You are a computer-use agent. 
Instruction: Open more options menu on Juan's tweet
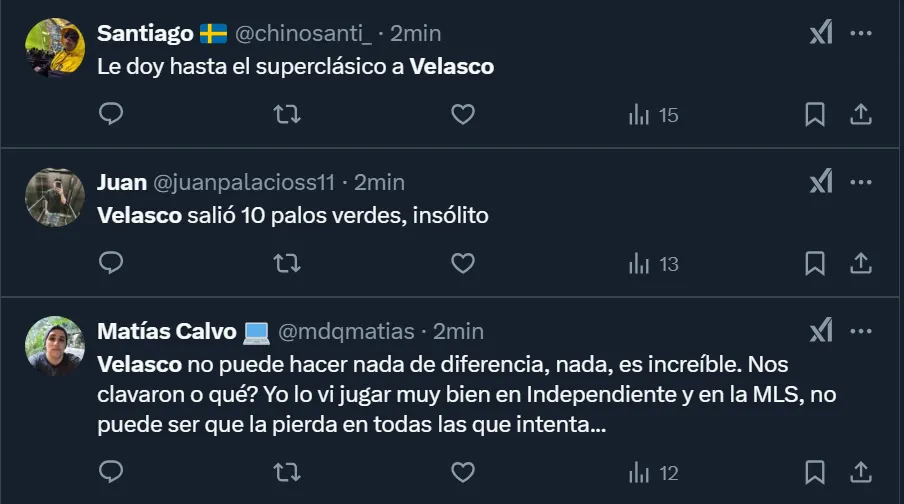(x=860, y=182)
